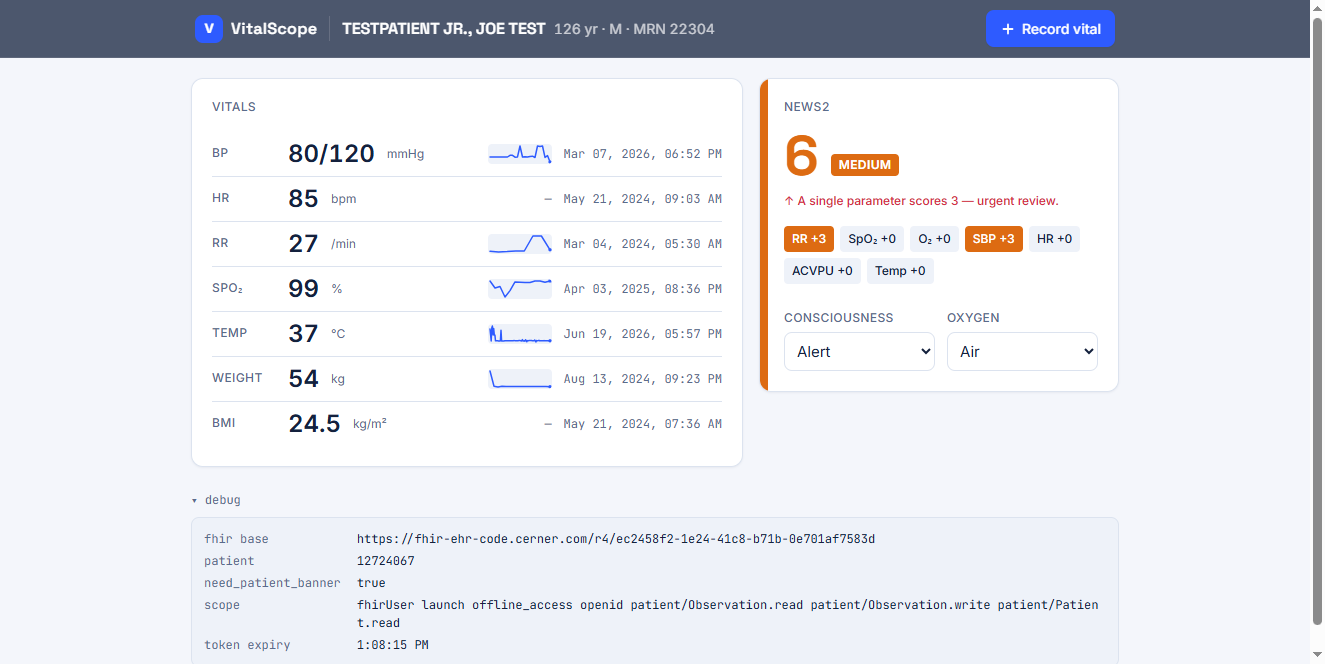This screenshot has height=664, width=1325.
Task: Click the WEIGHT timestamp Aug 13, 2024
Action: [x=643, y=379]
